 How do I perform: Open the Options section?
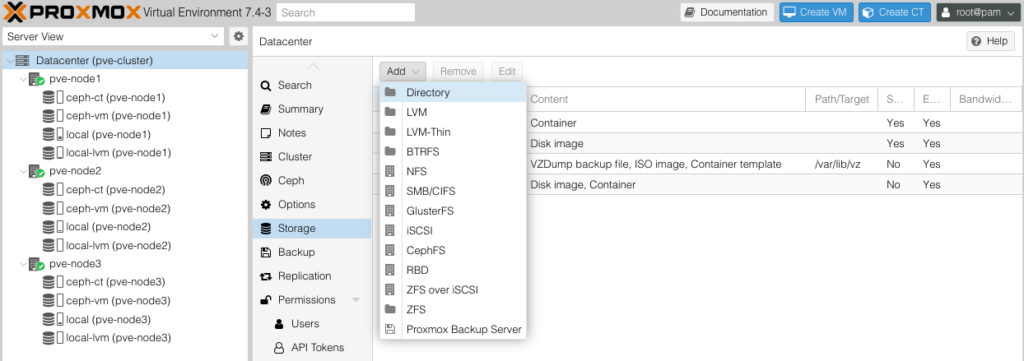312,204
